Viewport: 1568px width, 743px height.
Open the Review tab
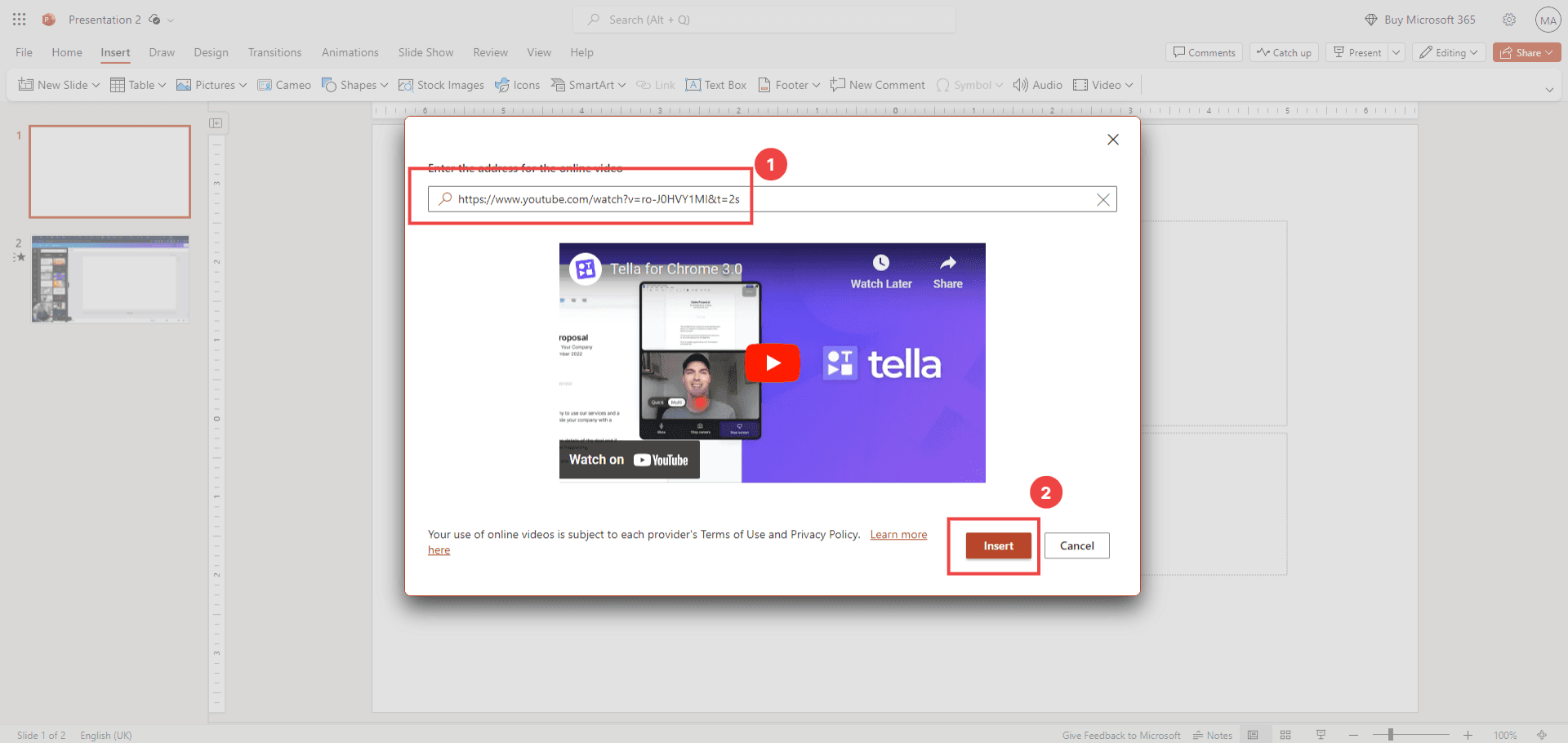point(490,52)
